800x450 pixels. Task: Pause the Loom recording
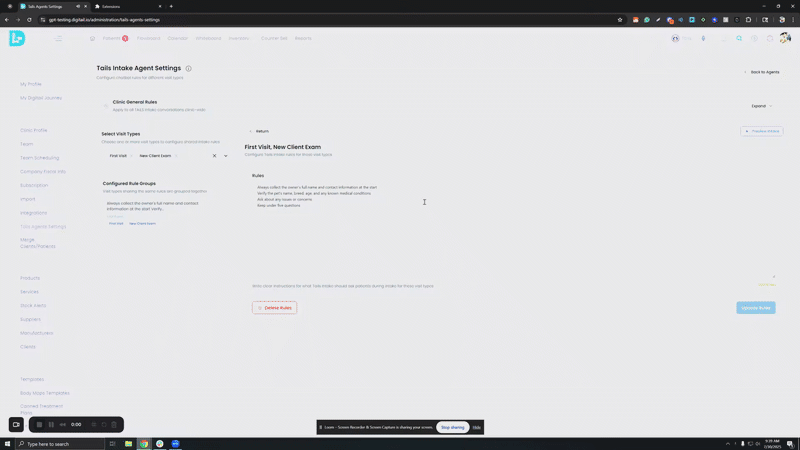click(x=51, y=424)
